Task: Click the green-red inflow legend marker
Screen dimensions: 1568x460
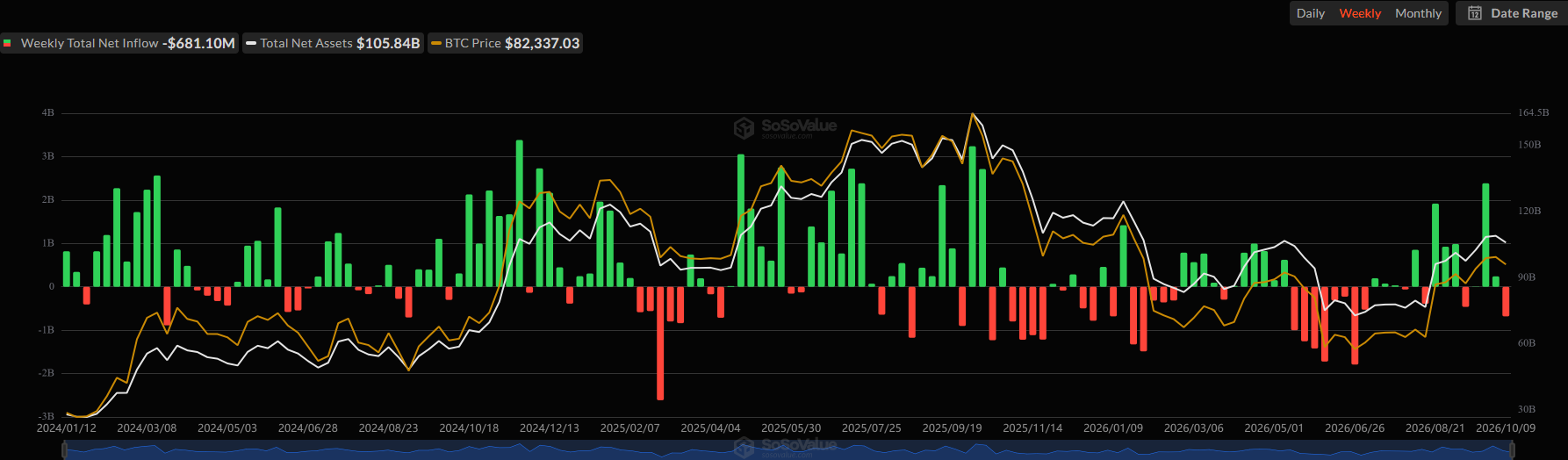Action: click(7, 43)
